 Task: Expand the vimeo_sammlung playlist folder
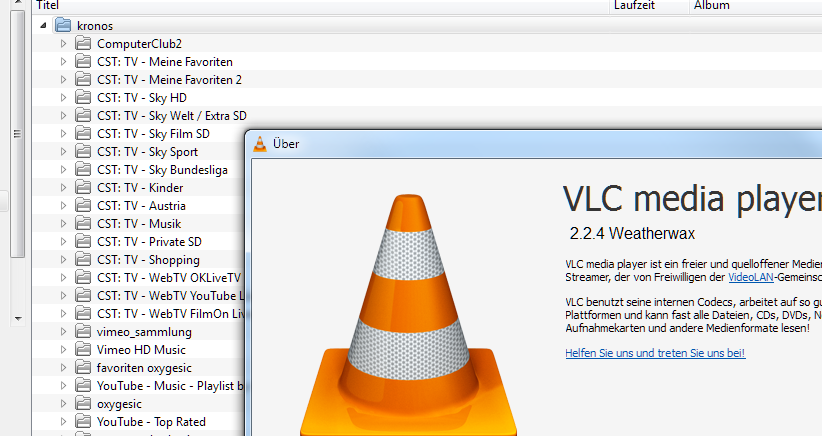click(63, 332)
